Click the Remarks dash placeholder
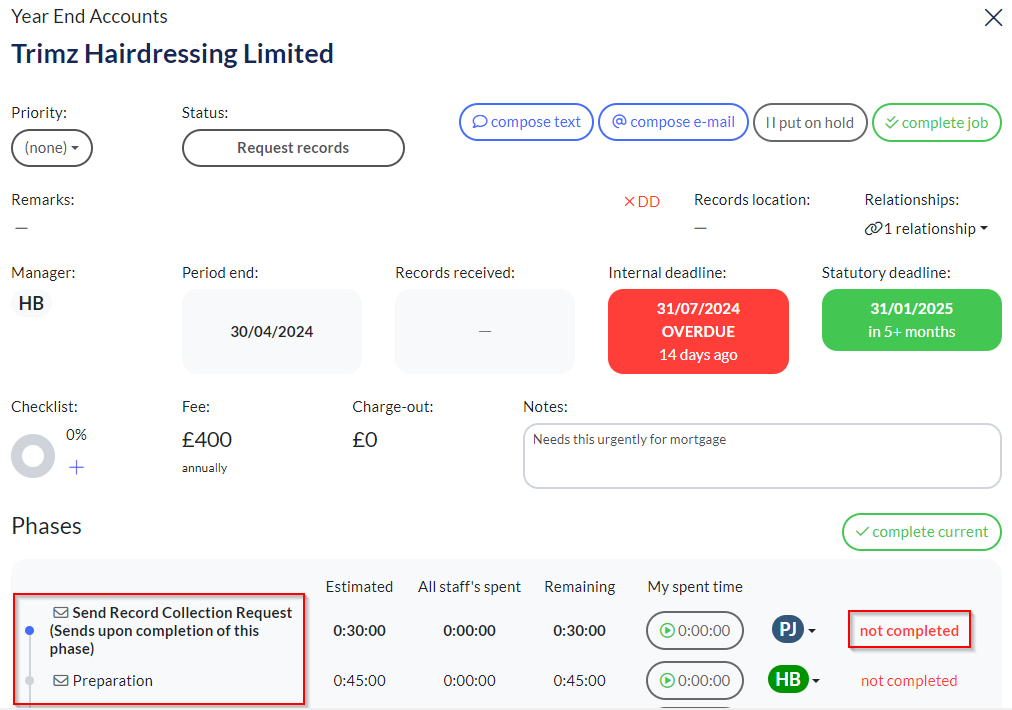The height and width of the screenshot is (710, 1012). click(21, 228)
